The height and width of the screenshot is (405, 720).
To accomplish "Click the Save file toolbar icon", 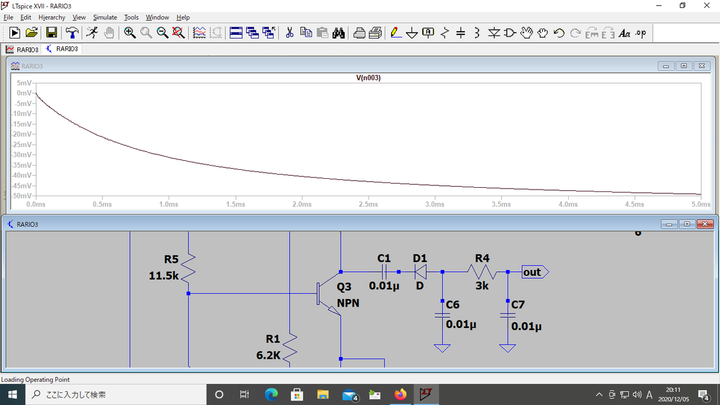I will [x=51, y=33].
